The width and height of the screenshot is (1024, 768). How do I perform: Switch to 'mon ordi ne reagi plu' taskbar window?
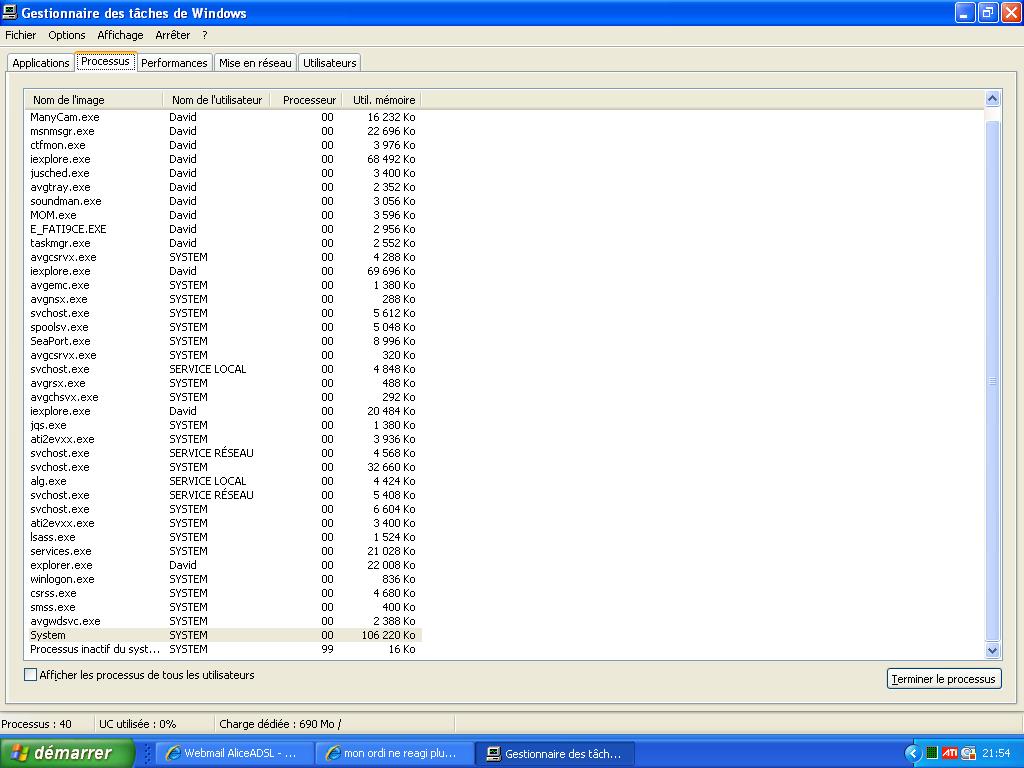[392, 753]
